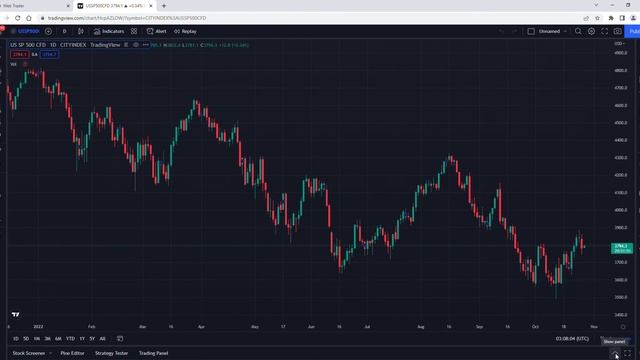The image size is (640, 360).
Task: Open the quick search magnifier
Action: pyautogui.click(x=578, y=31)
